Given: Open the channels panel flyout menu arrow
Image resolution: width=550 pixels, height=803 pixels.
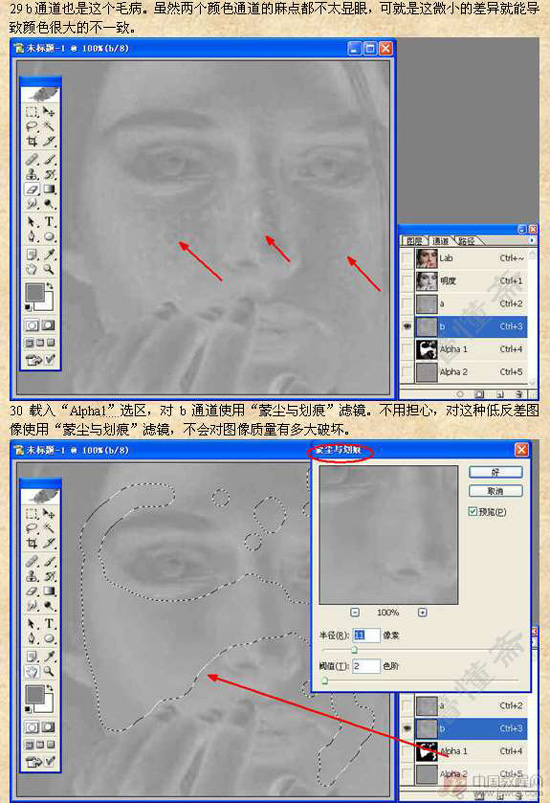Looking at the screenshot, I should 532,240.
